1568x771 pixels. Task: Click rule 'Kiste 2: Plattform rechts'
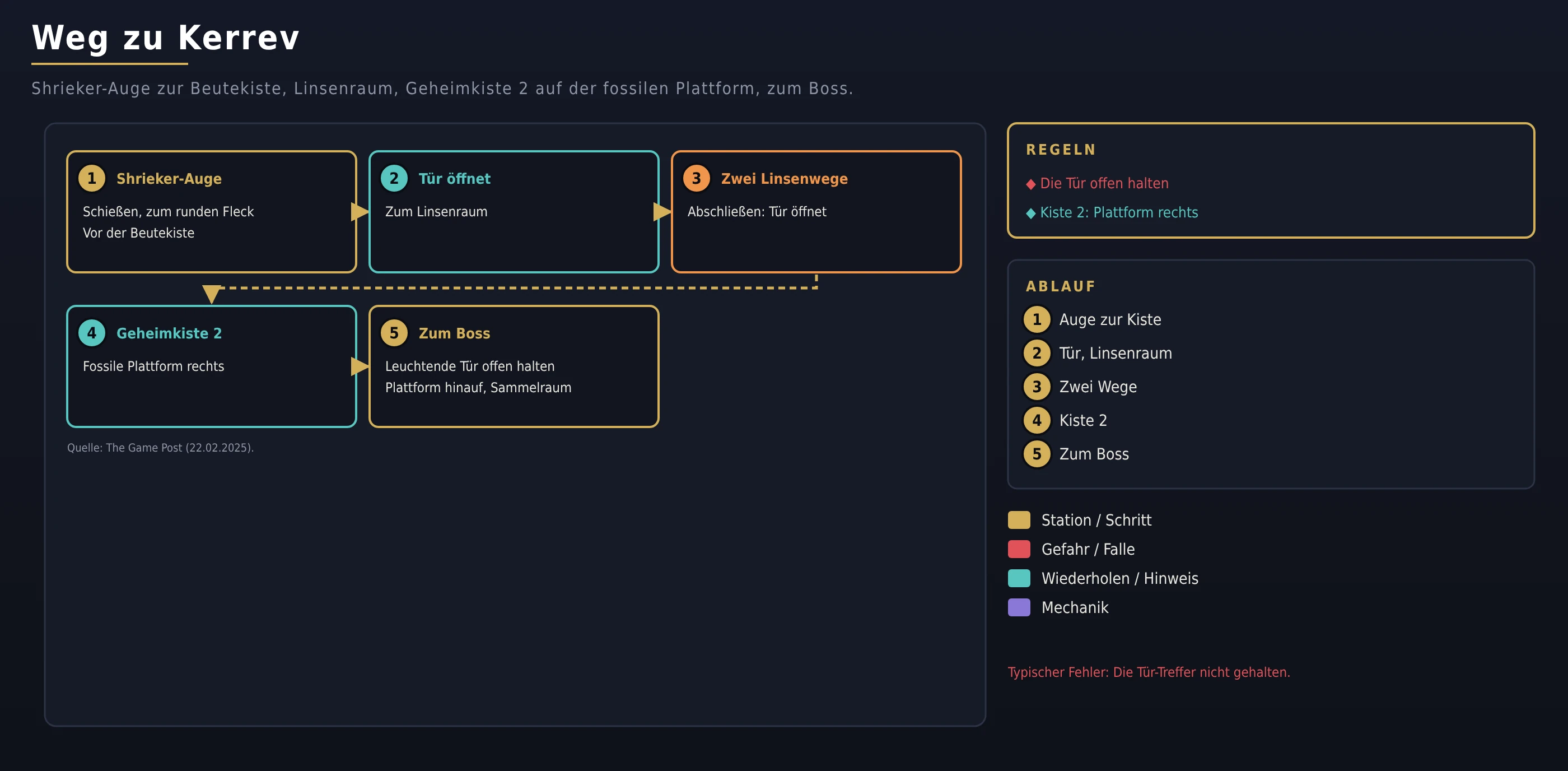(1119, 212)
